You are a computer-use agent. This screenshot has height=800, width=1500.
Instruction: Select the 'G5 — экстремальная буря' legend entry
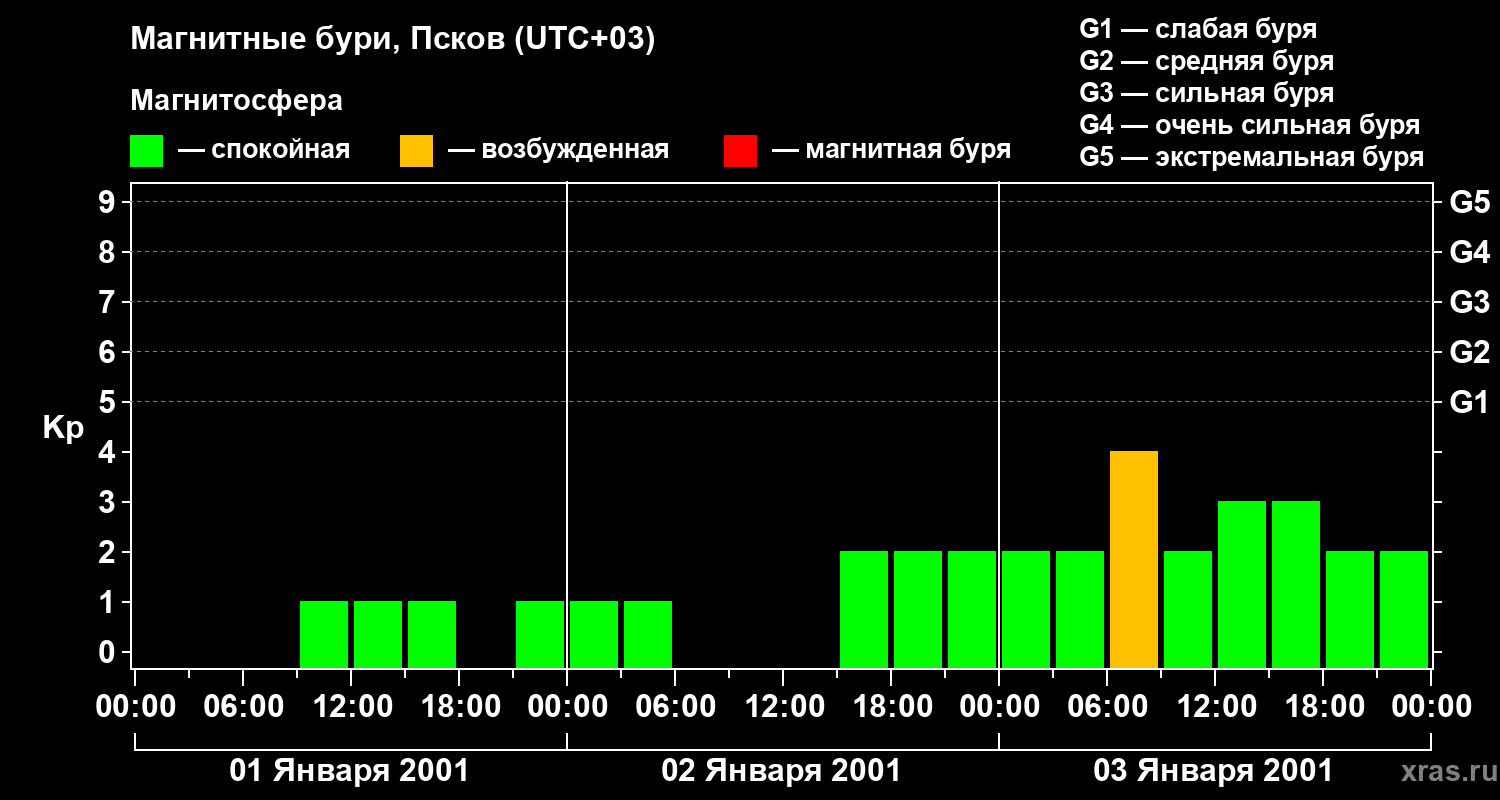(x=1251, y=157)
